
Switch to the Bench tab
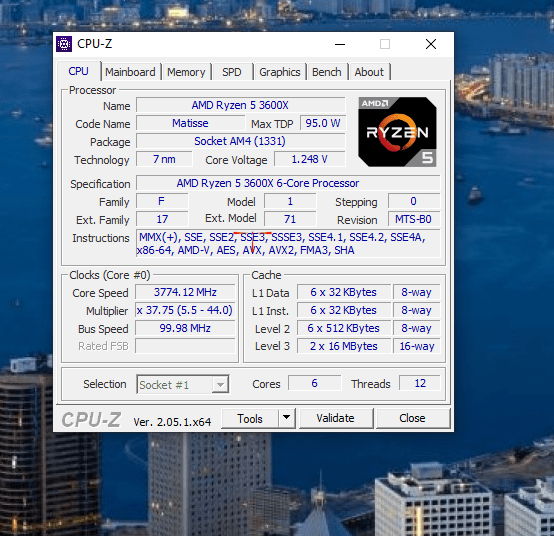(x=327, y=72)
